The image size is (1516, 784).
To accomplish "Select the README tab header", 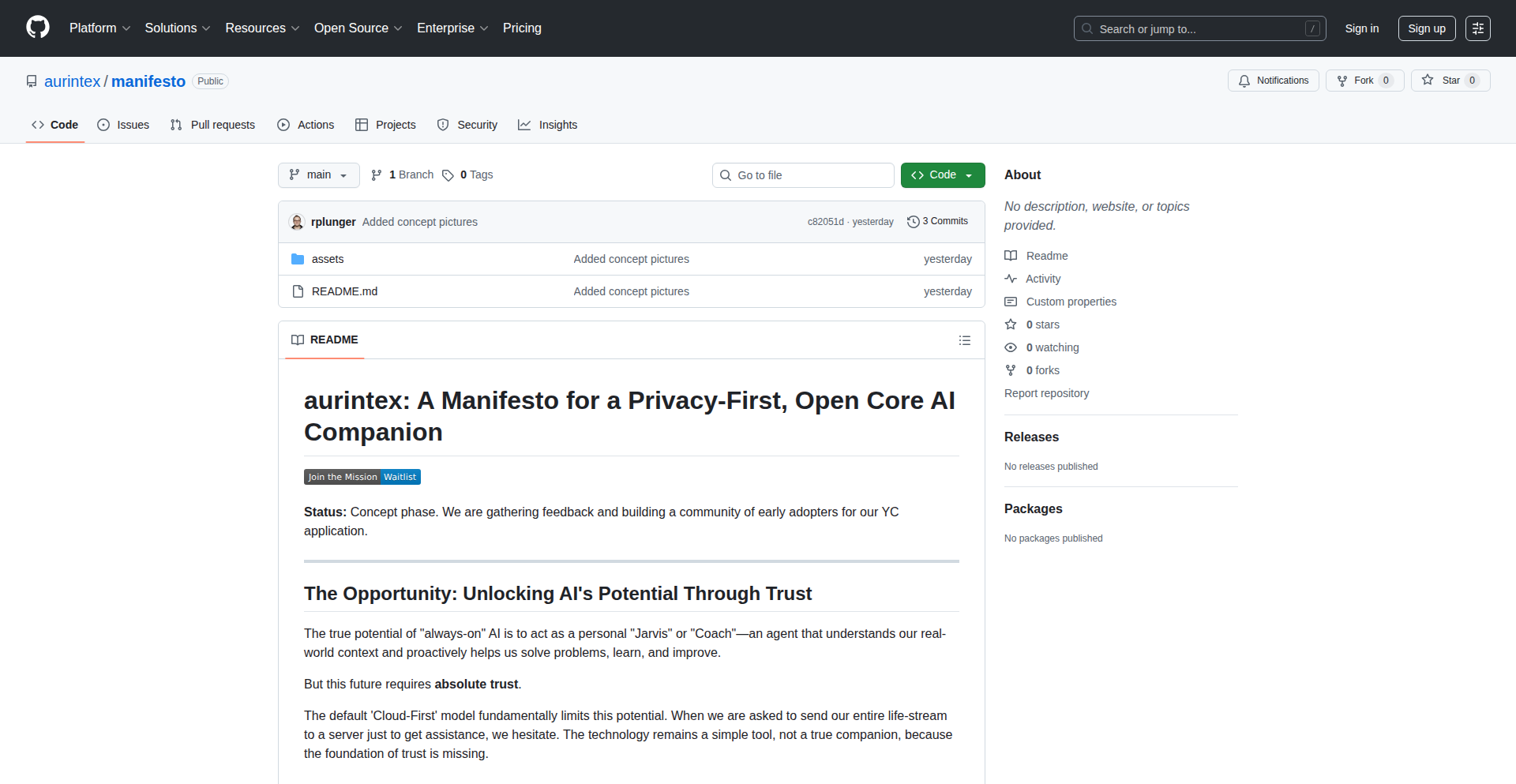I will click(x=325, y=339).
